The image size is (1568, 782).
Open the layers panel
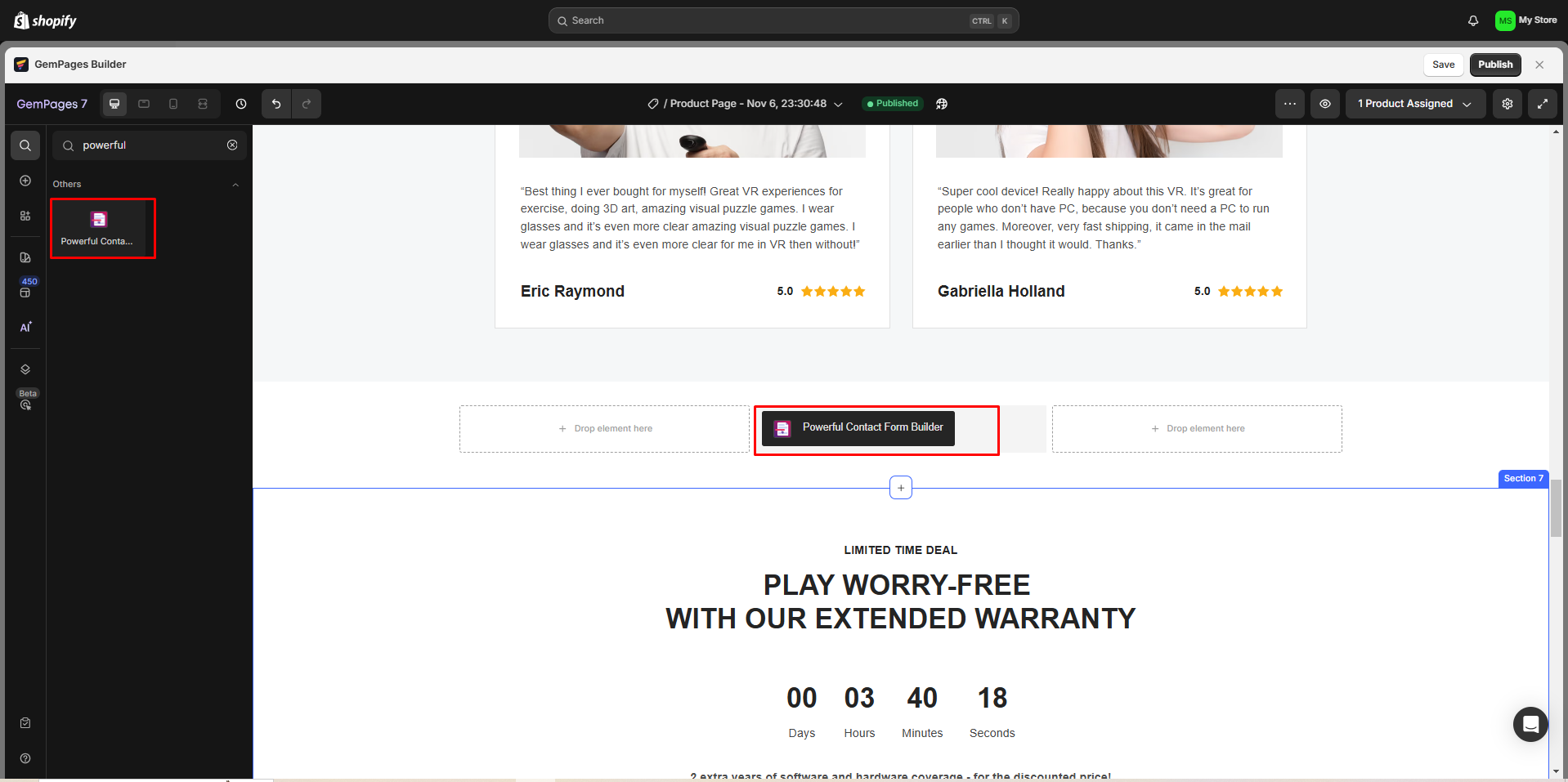[x=25, y=369]
